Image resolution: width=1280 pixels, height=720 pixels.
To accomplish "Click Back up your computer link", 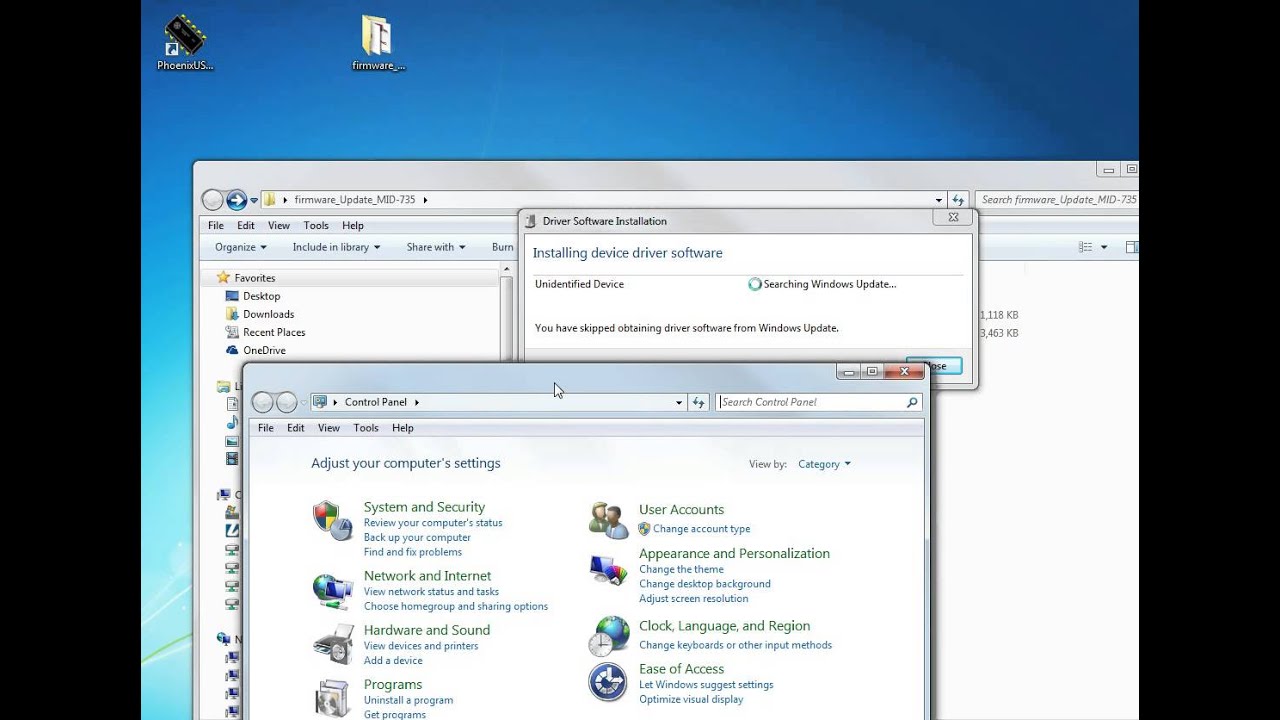I will click(x=417, y=538).
